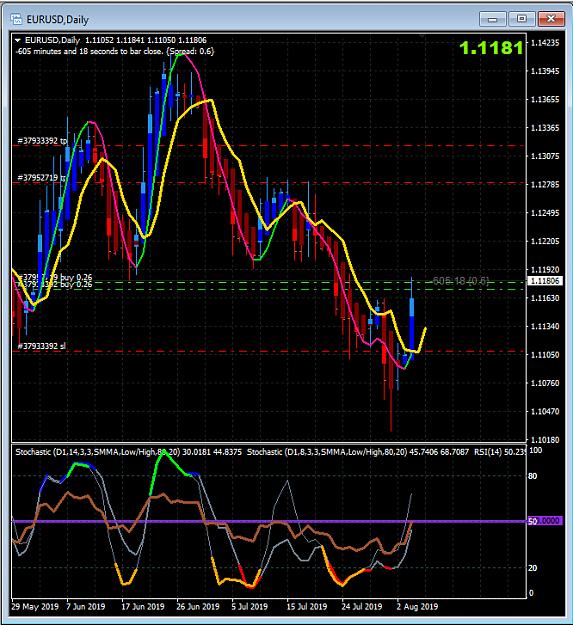The width and height of the screenshot is (573, 625).
Task: Click the 1.12495 price axis label
Action: click(x=545, y=213)
